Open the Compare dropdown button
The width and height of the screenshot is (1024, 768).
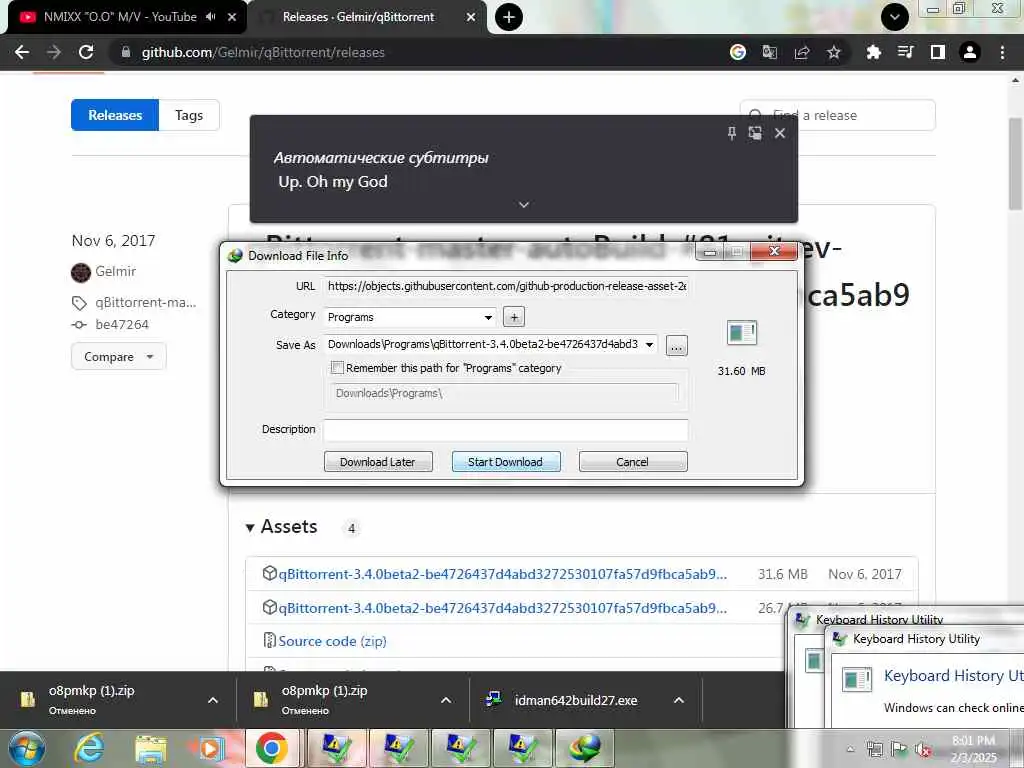(x=119, y=357)
